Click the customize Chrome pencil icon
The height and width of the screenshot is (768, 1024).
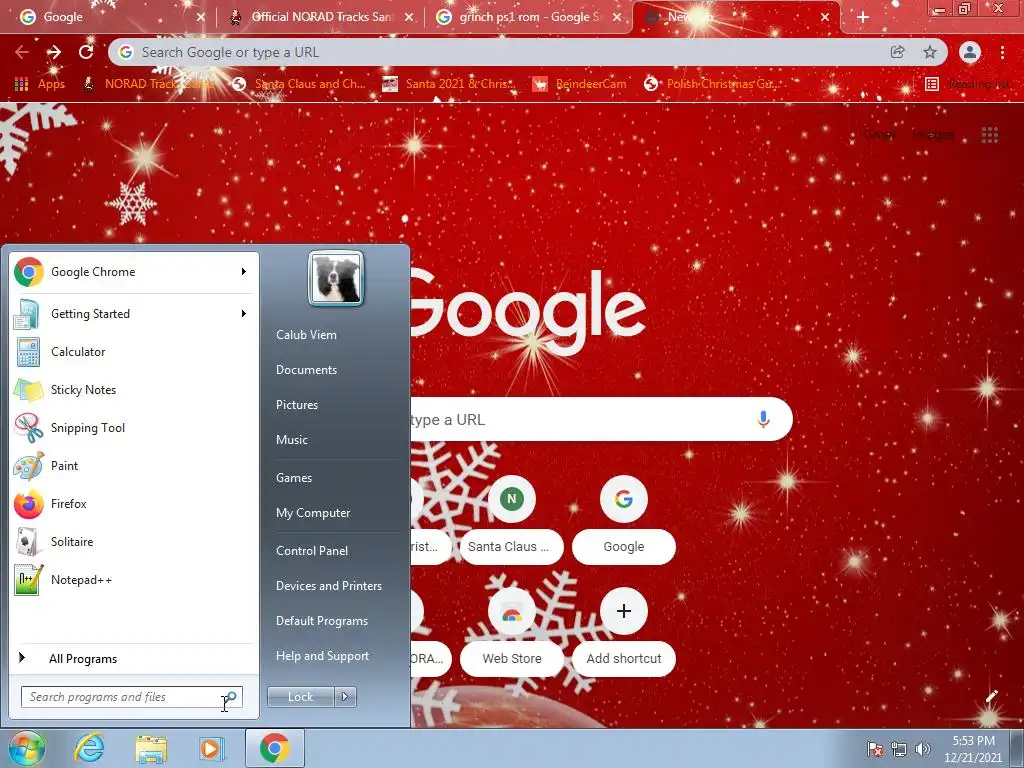[x=991, y=697]
